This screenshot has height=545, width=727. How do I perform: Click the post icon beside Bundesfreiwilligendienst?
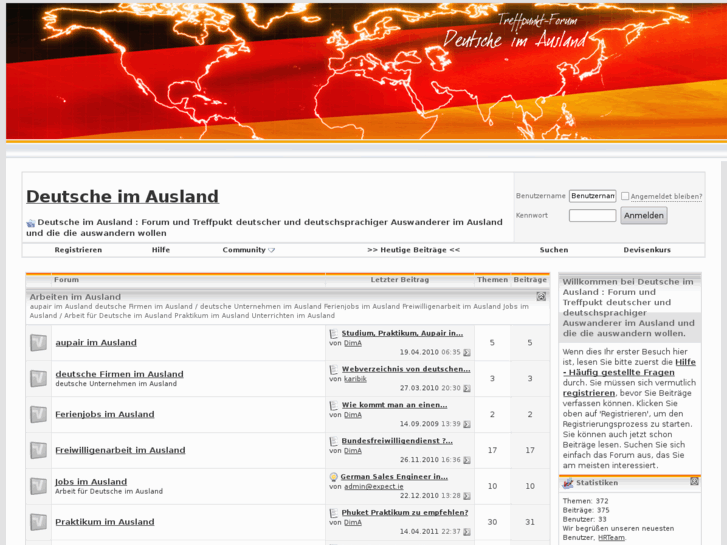pos(334,441)
